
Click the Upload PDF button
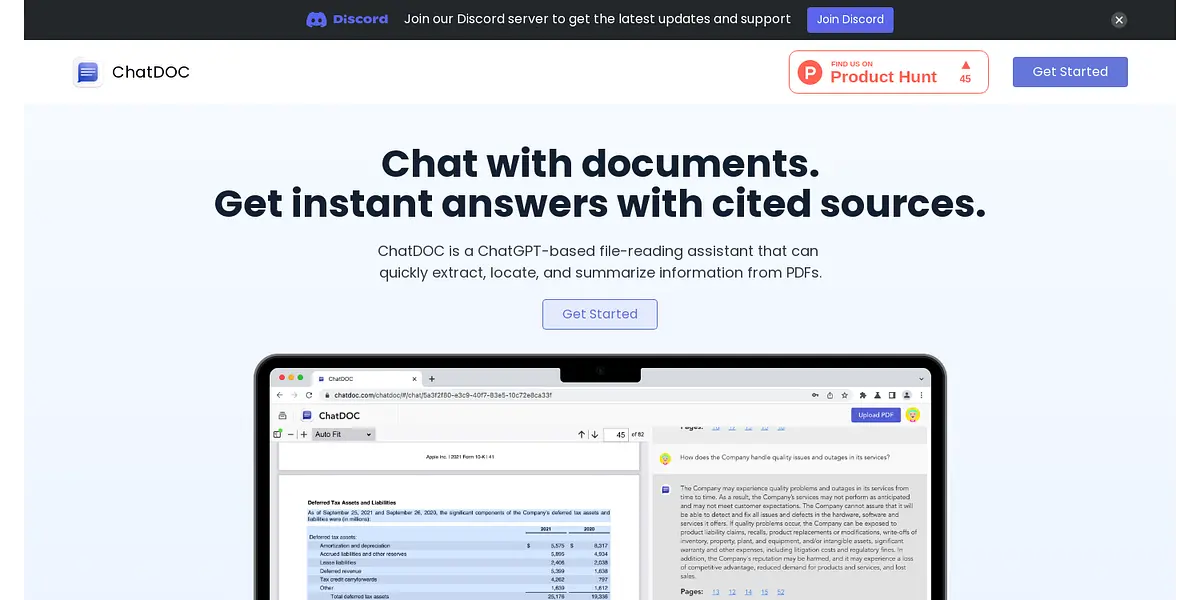click(876, 415)
